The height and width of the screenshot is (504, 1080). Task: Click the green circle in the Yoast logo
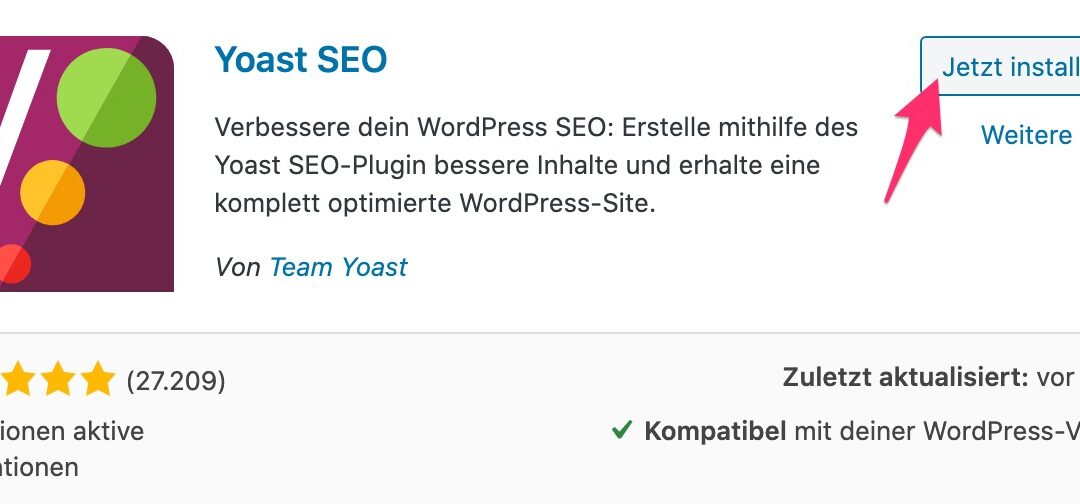106,96
